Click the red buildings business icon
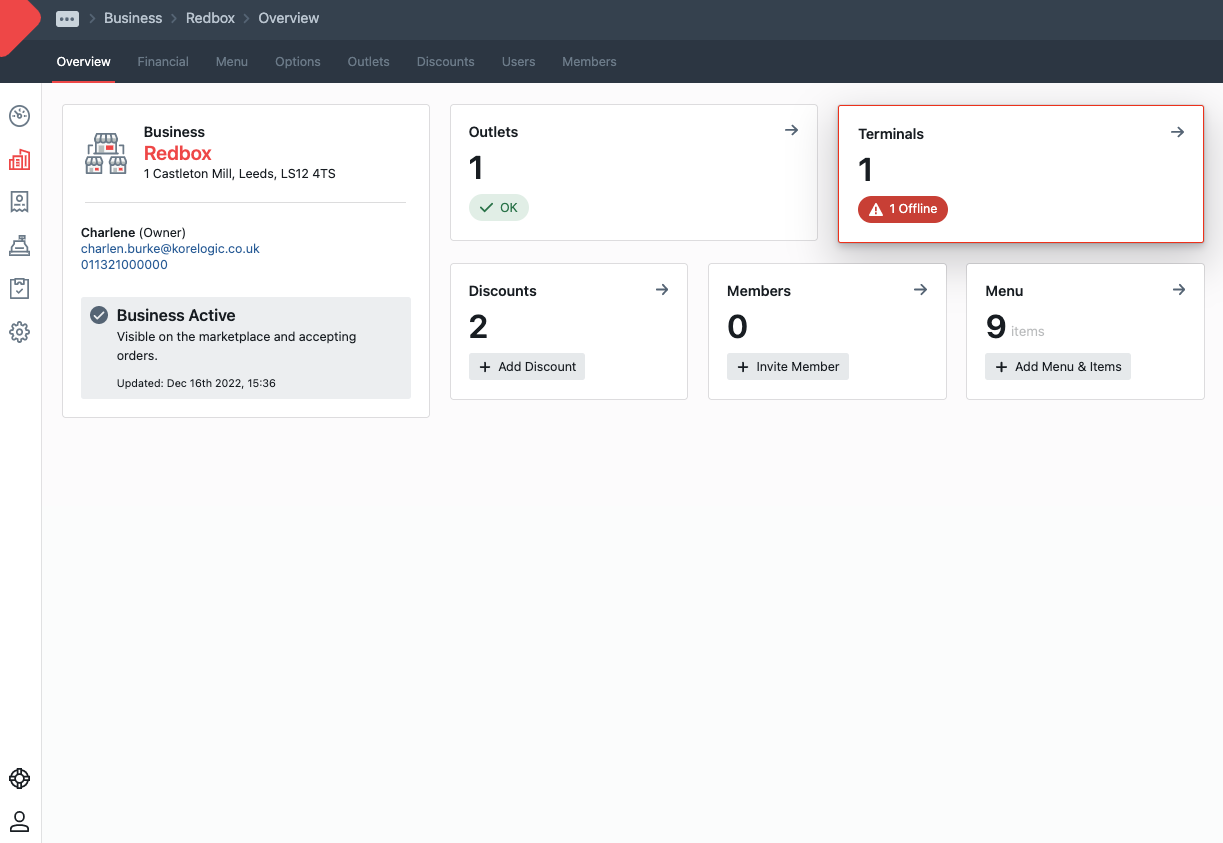This screenshot has height=843, width=1223. point(19,160)
